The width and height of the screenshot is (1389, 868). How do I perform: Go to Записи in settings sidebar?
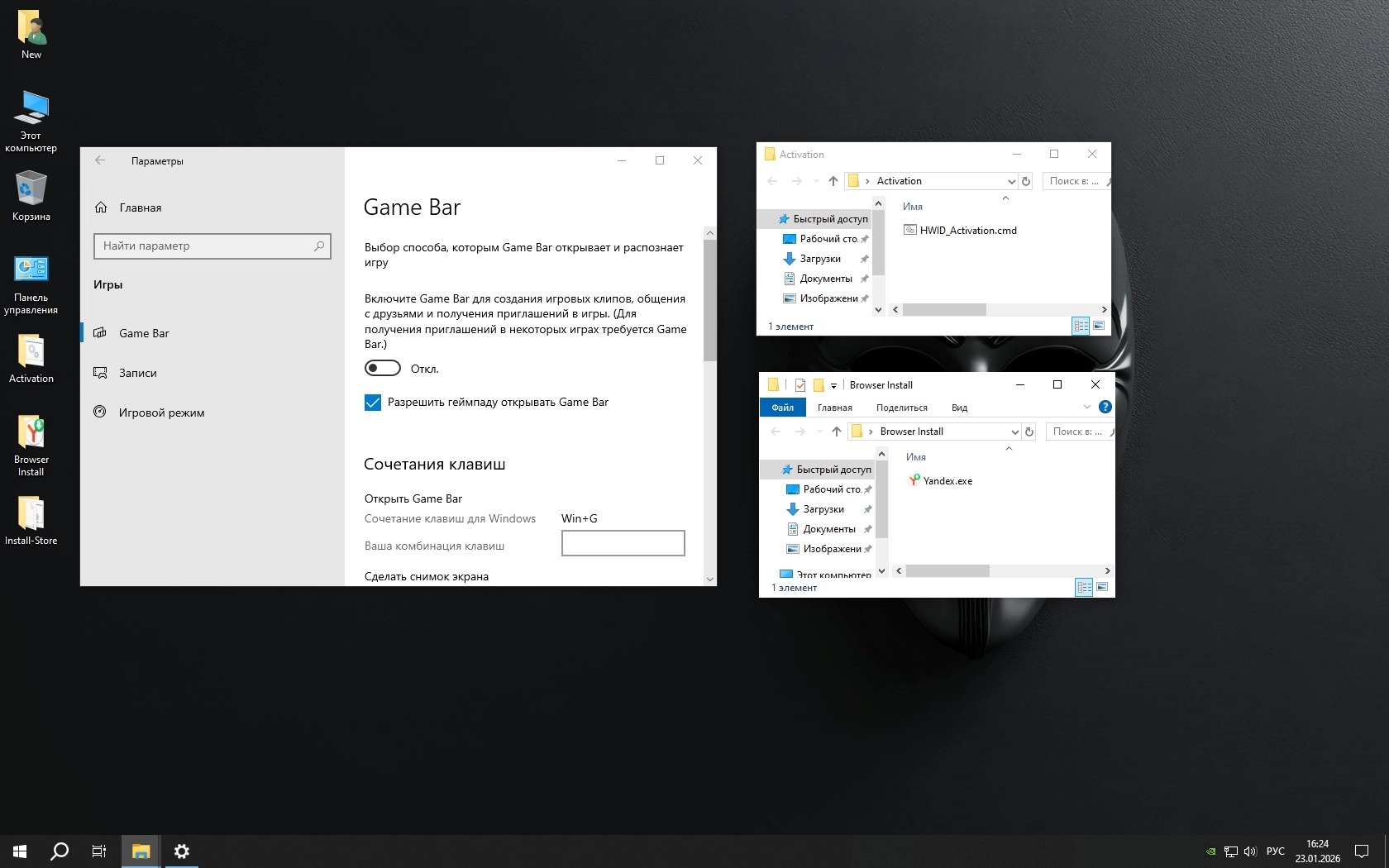[137, 373]
